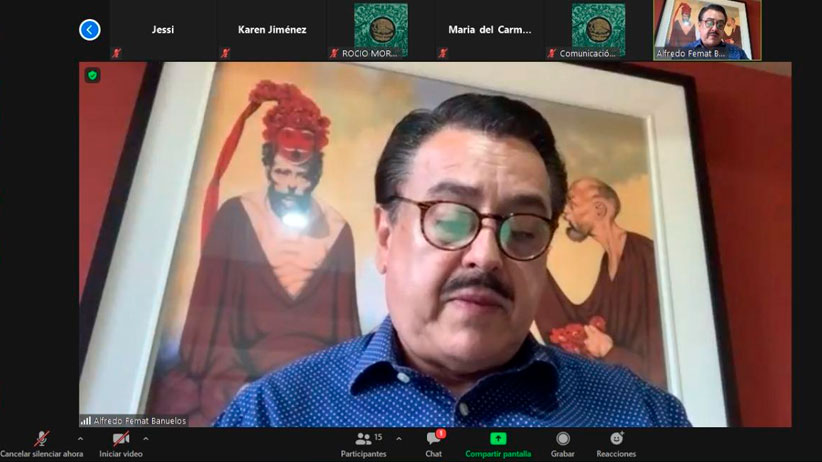Image resolution: width=822 pixels, height=462 pixels.
Task: Select Alfredo Femat B... video thumbnail
Action: coord(707,30)
